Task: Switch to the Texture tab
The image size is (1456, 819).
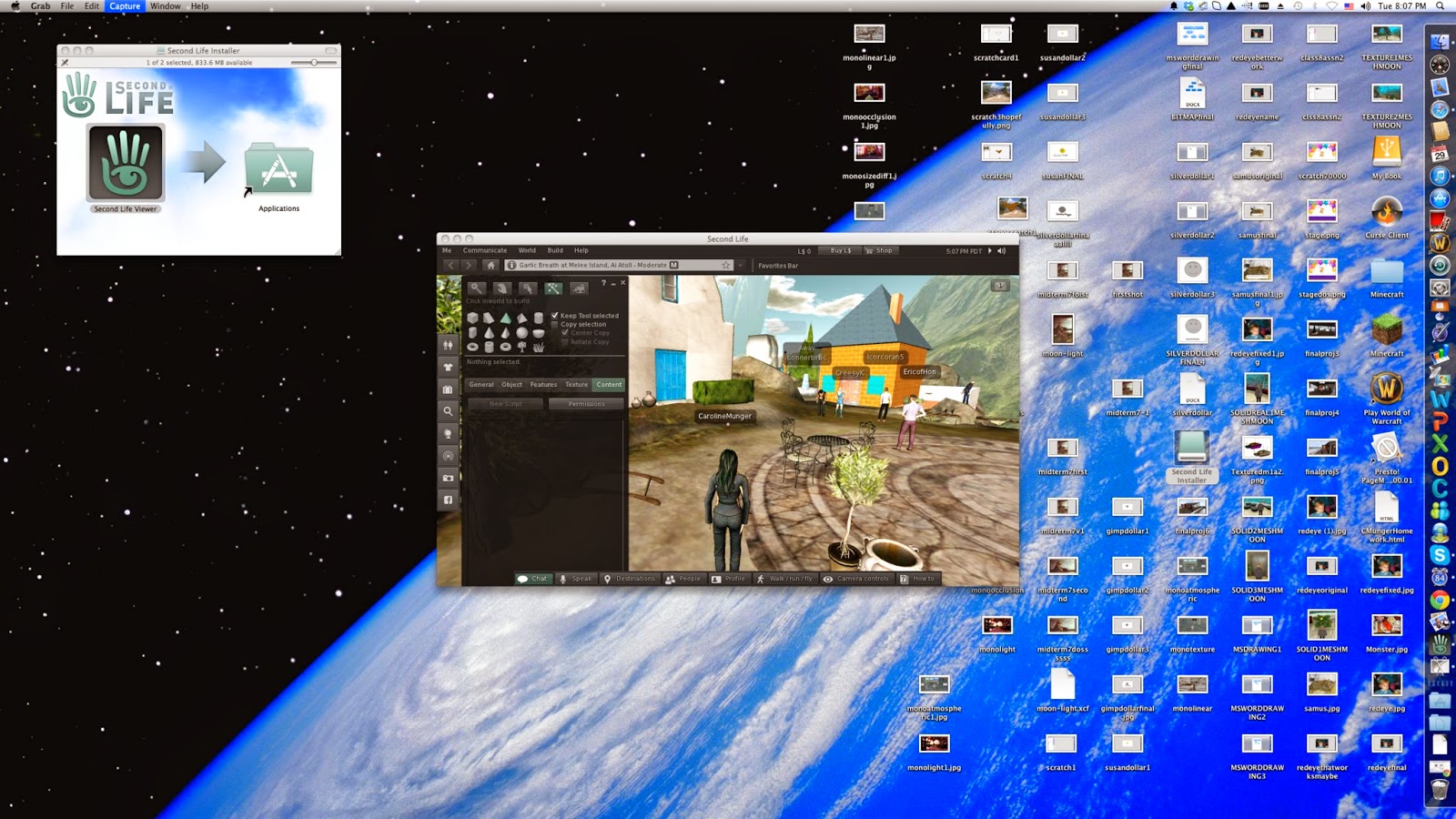Action: (576, 385)
